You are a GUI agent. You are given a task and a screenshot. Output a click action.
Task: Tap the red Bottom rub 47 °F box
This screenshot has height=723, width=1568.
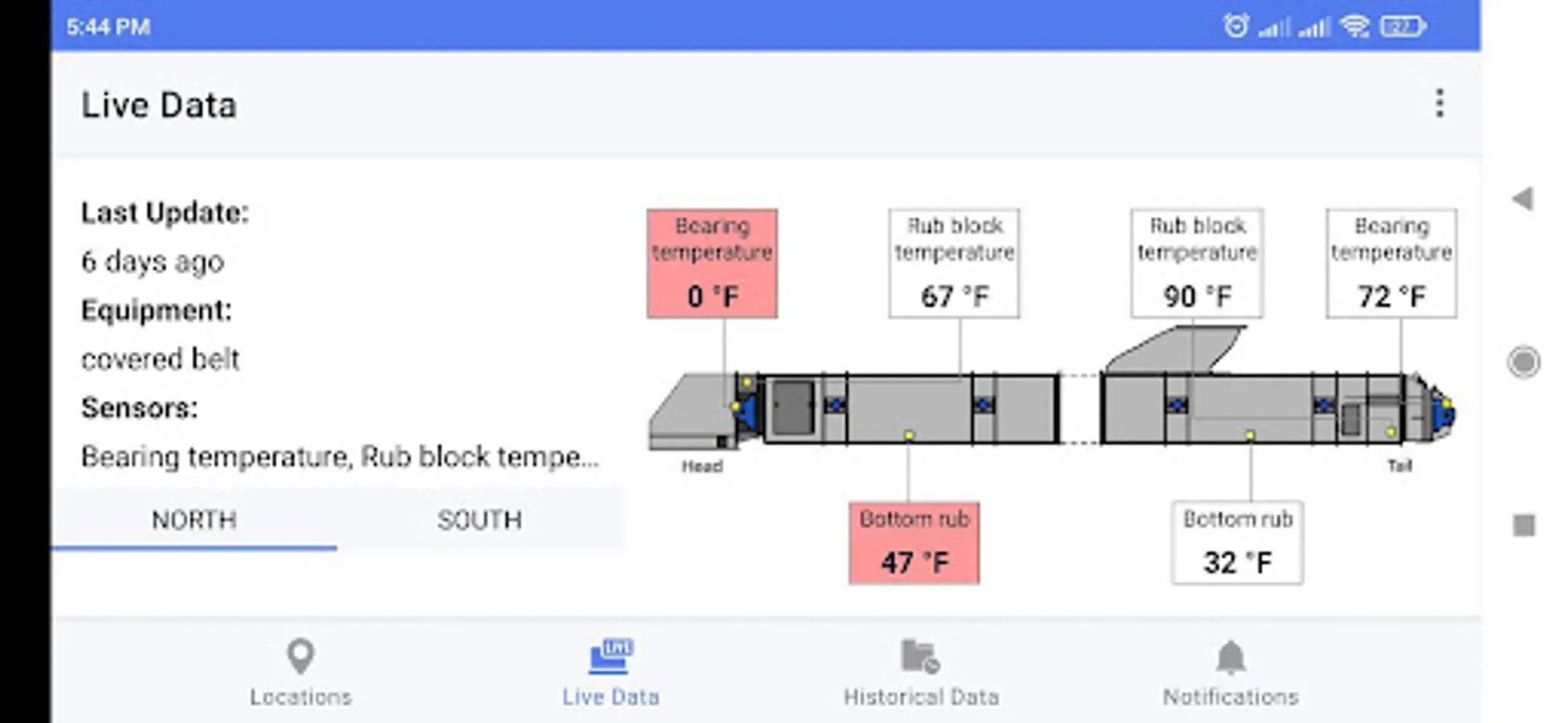tap(914, 543)
